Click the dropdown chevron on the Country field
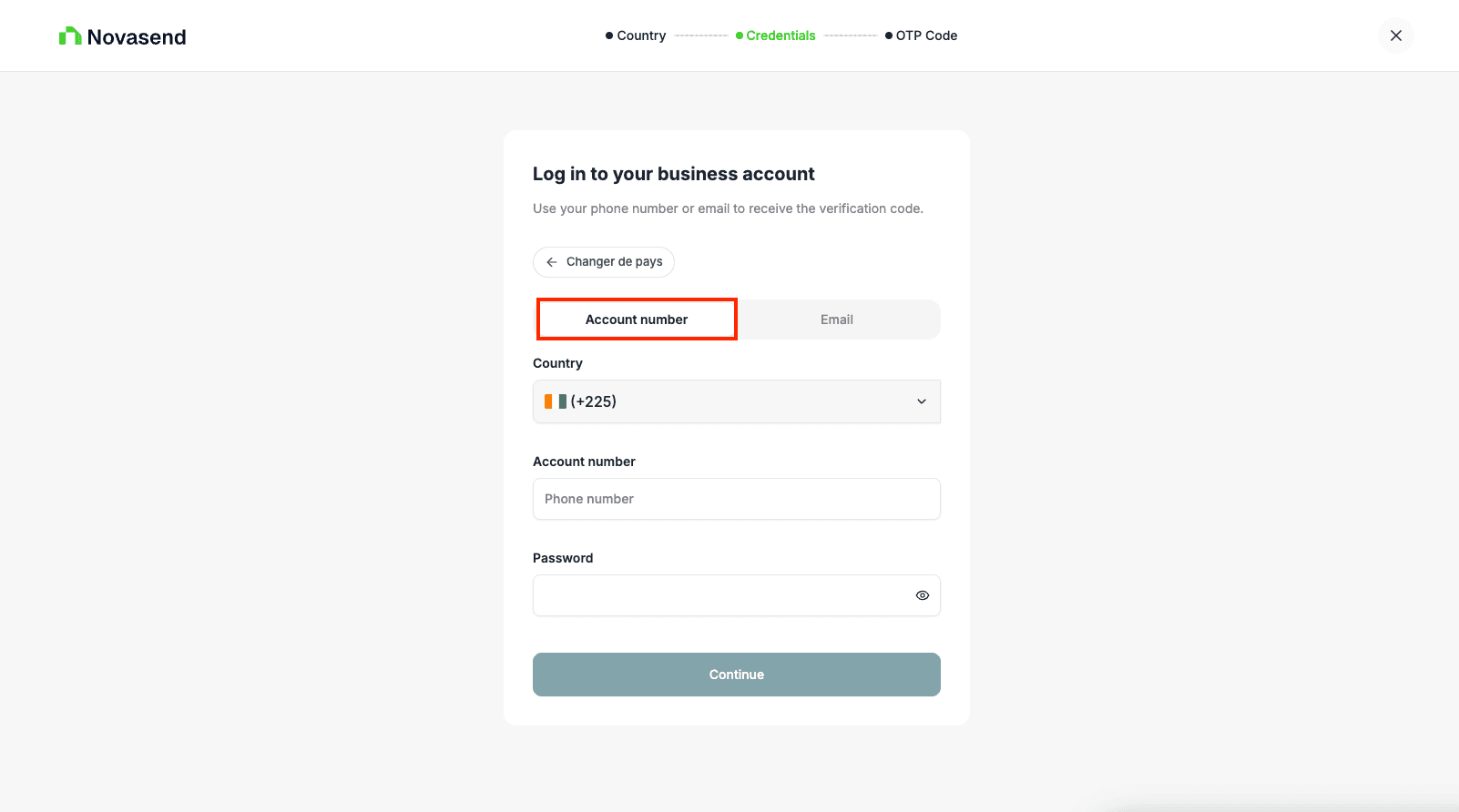This screenshot has width=1459, height=812. (921, 401)
